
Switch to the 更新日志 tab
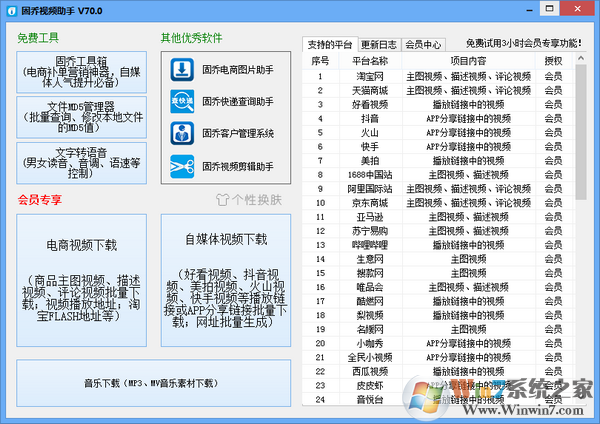[x=380, y=44]
